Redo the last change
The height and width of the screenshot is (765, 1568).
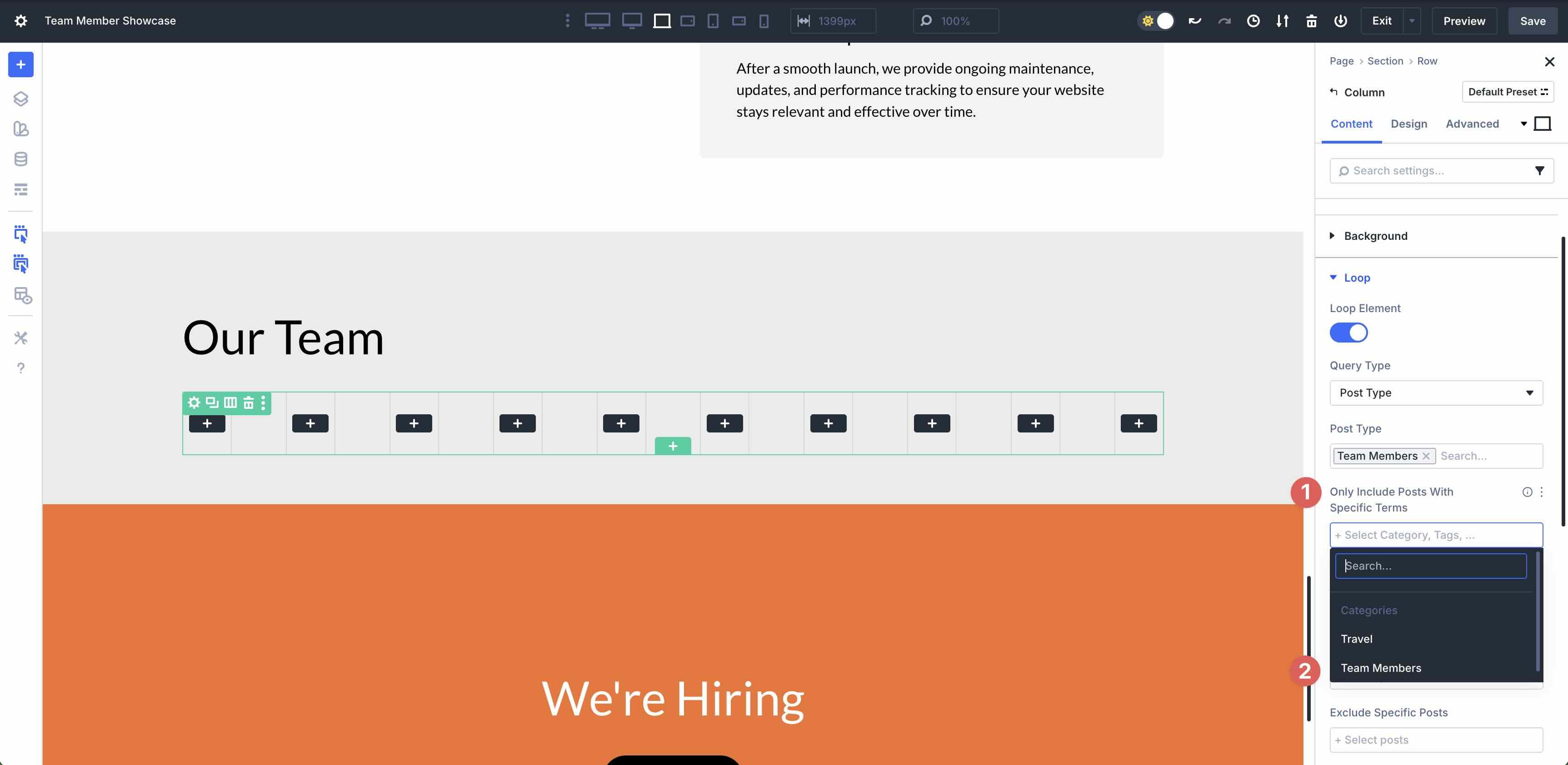click(x=1224, y=20)
